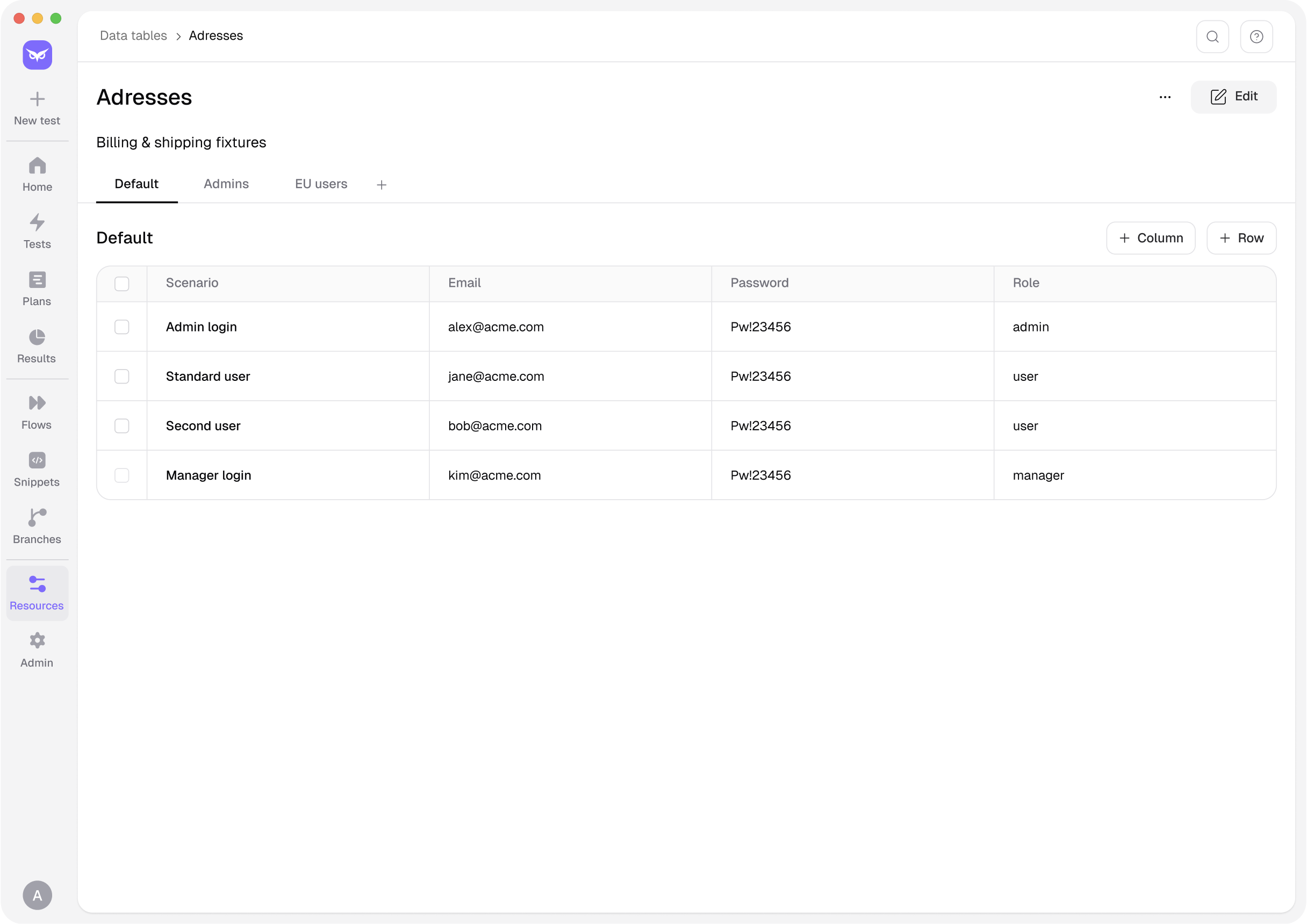Add a new Column
This screenshot has height=924, width=1307.
click(1151, 238)
